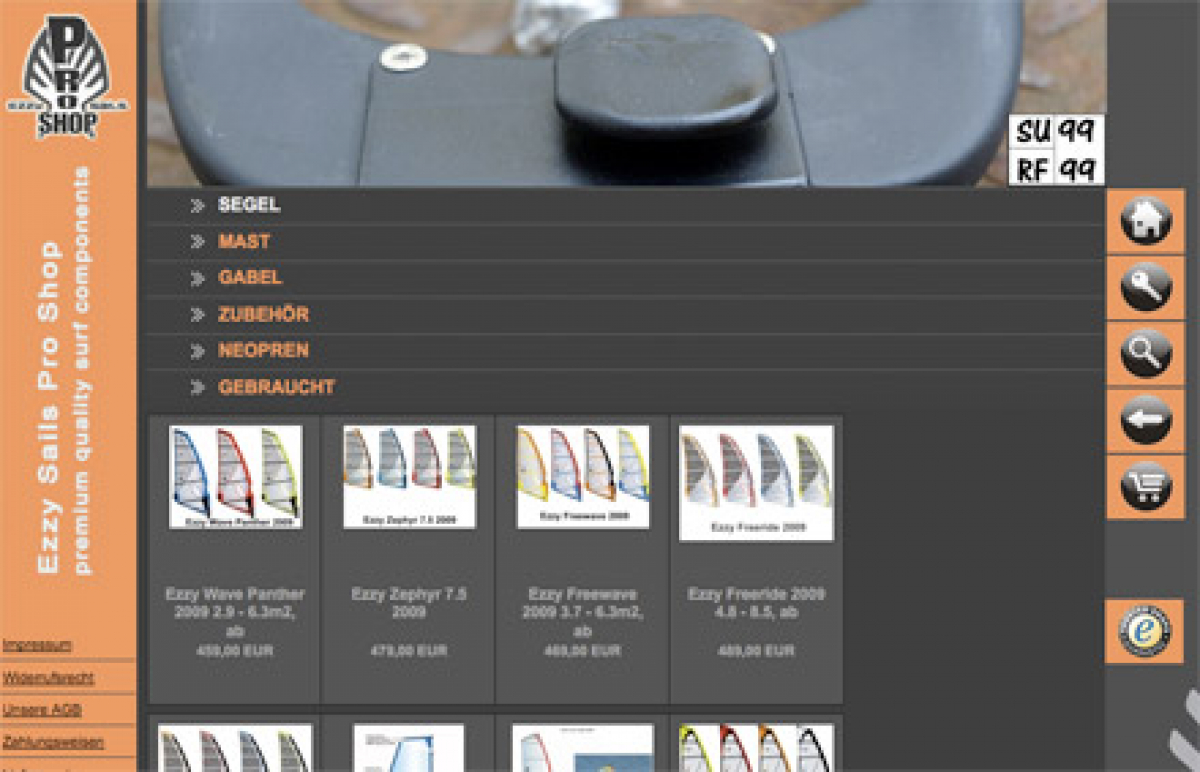Open Ezzy Freewave 2009 product title
The height and width of the screenshot is (772, 1200).
coord(582,612)
